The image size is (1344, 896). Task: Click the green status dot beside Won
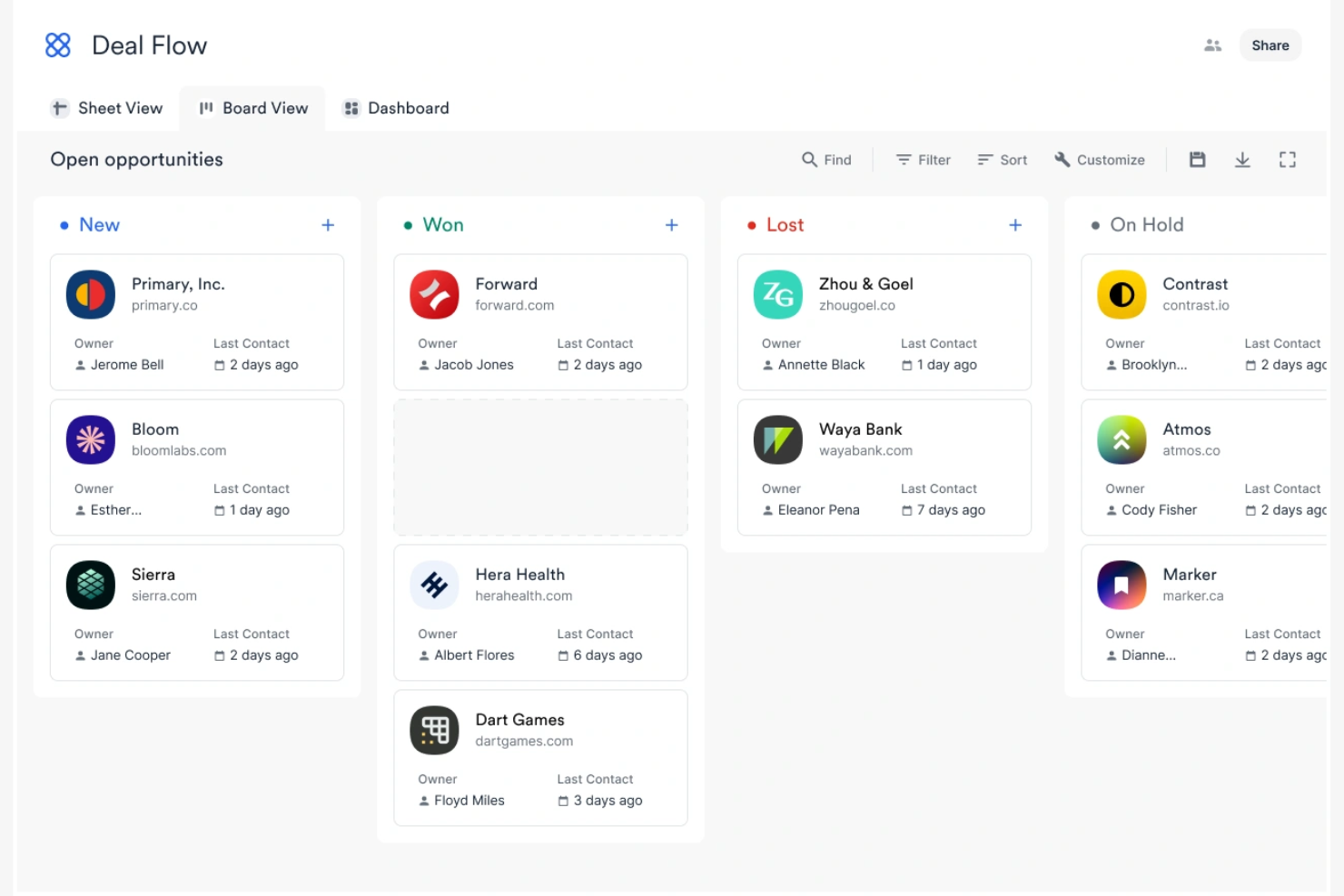[408, 225]
